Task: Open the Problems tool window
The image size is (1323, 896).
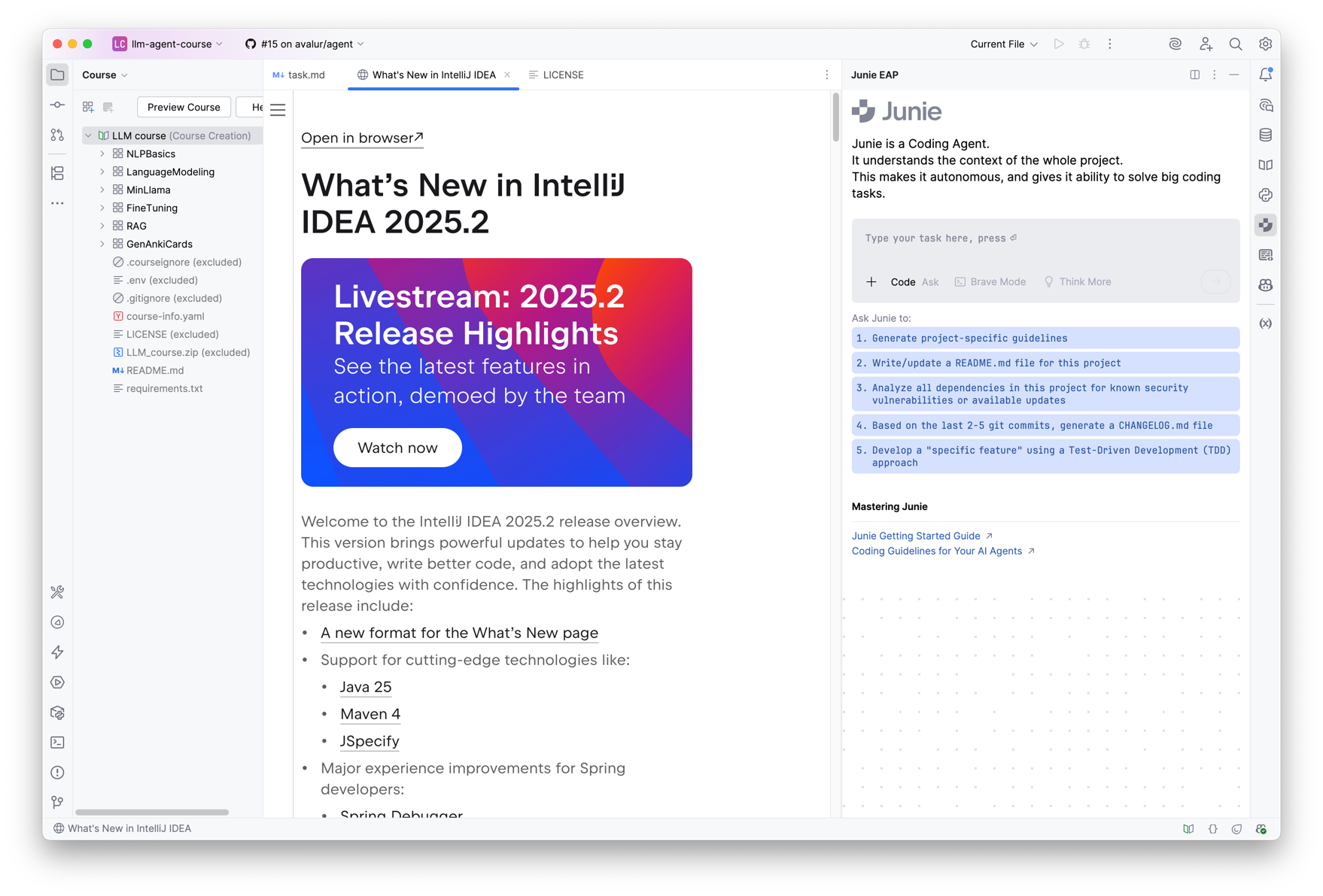Action: point(57,772)
